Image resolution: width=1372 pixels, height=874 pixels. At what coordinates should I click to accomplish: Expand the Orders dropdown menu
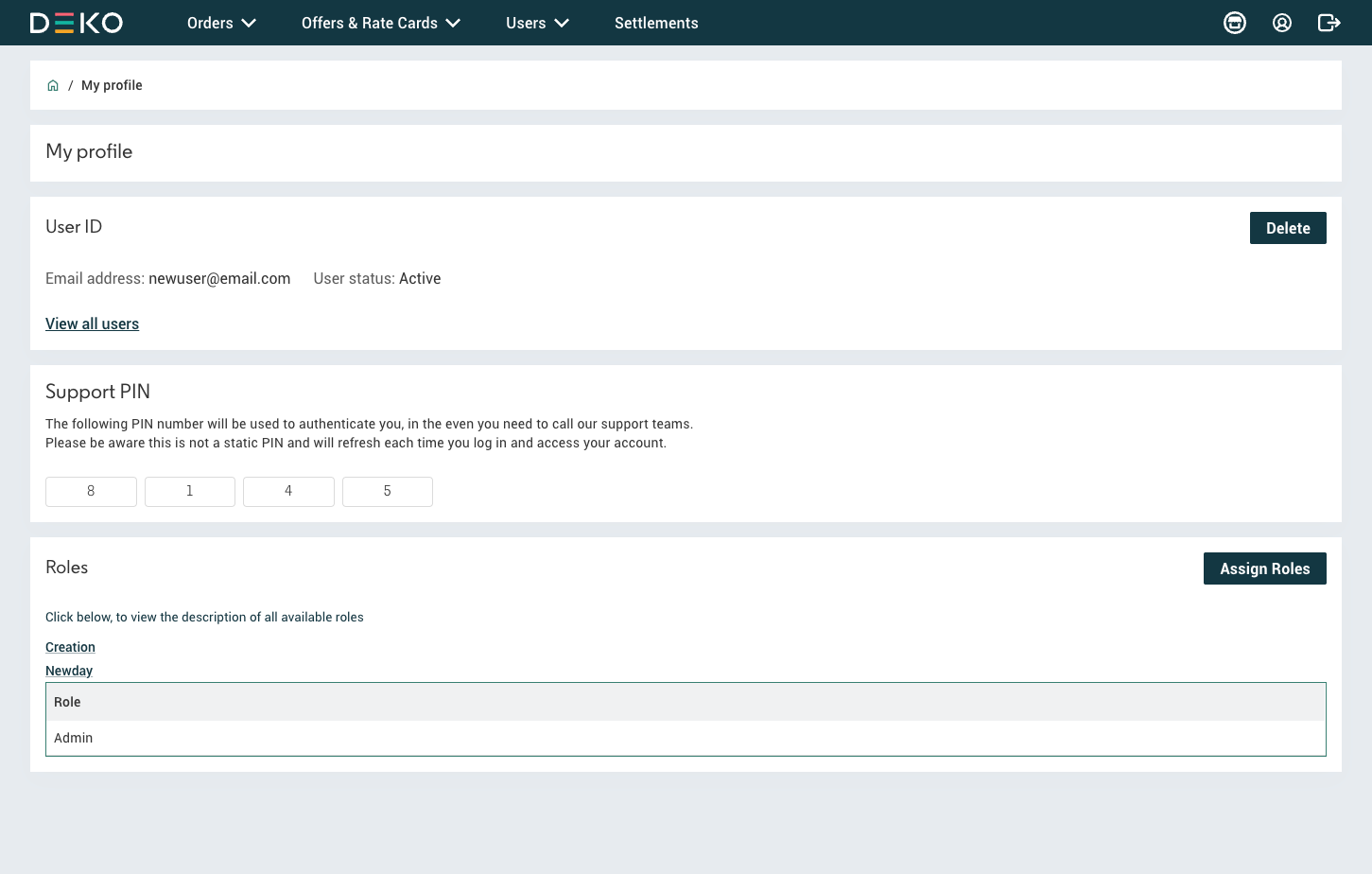[221, 23]
